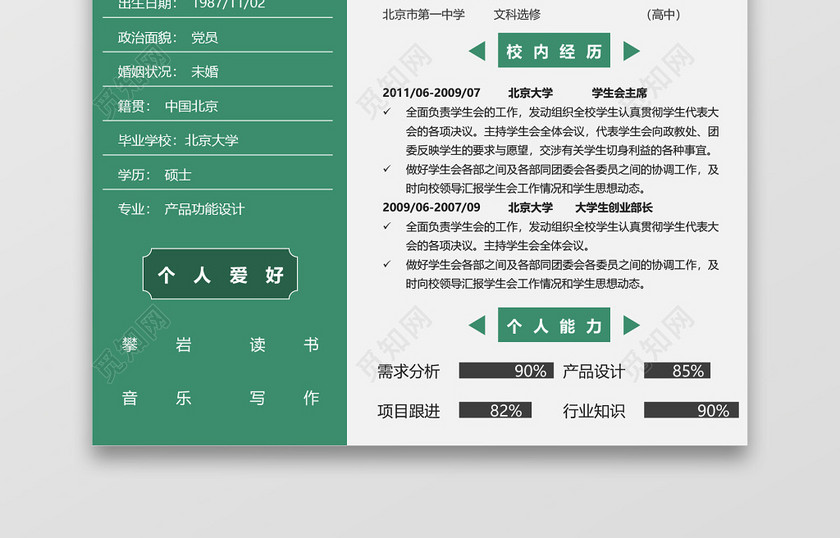Select the 校内经历 section heading
Viewport: 840px width, 538px height.
tap(554, 50)
